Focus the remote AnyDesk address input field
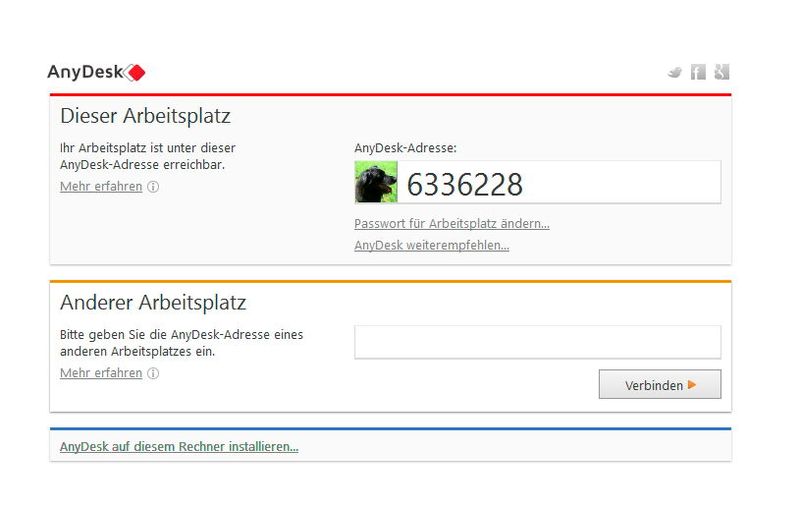800x506 pixels. (538, 342)
